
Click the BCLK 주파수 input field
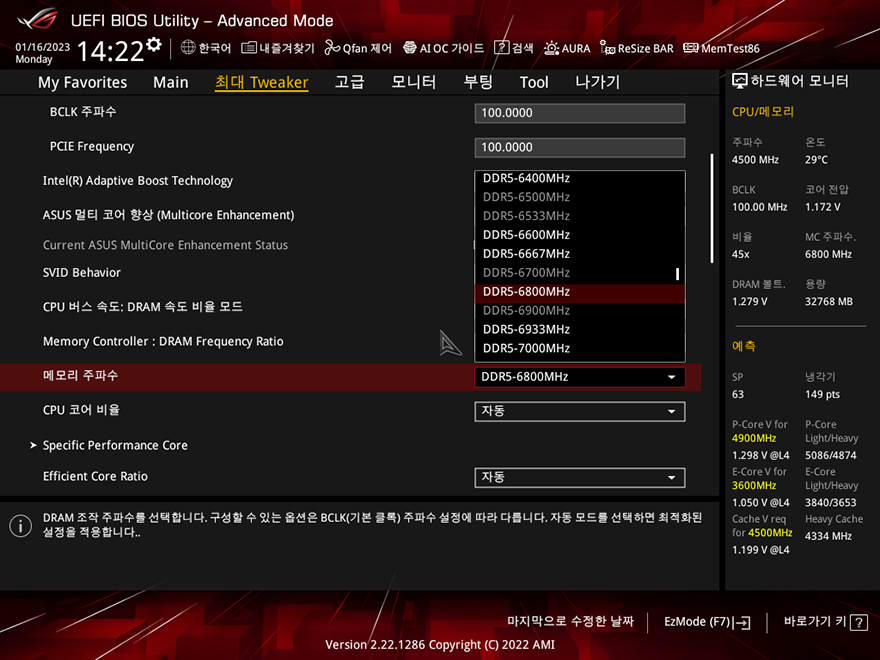click(580, 113)
